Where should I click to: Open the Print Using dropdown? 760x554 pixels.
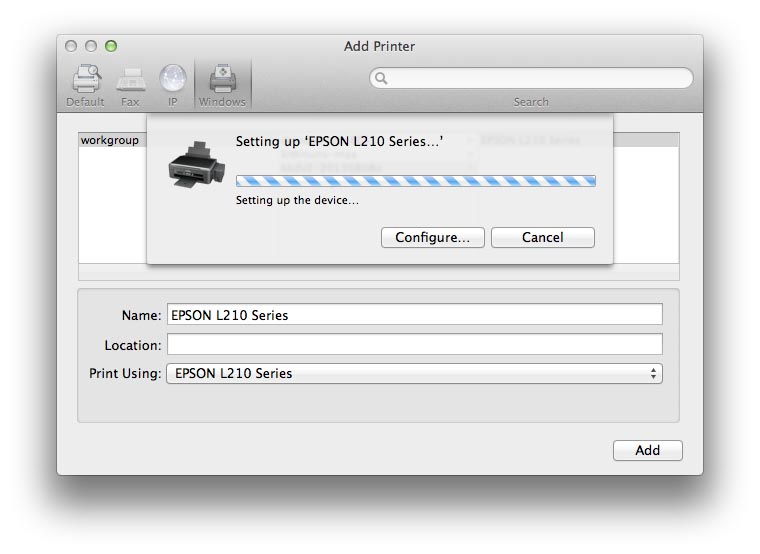(414, 374)
